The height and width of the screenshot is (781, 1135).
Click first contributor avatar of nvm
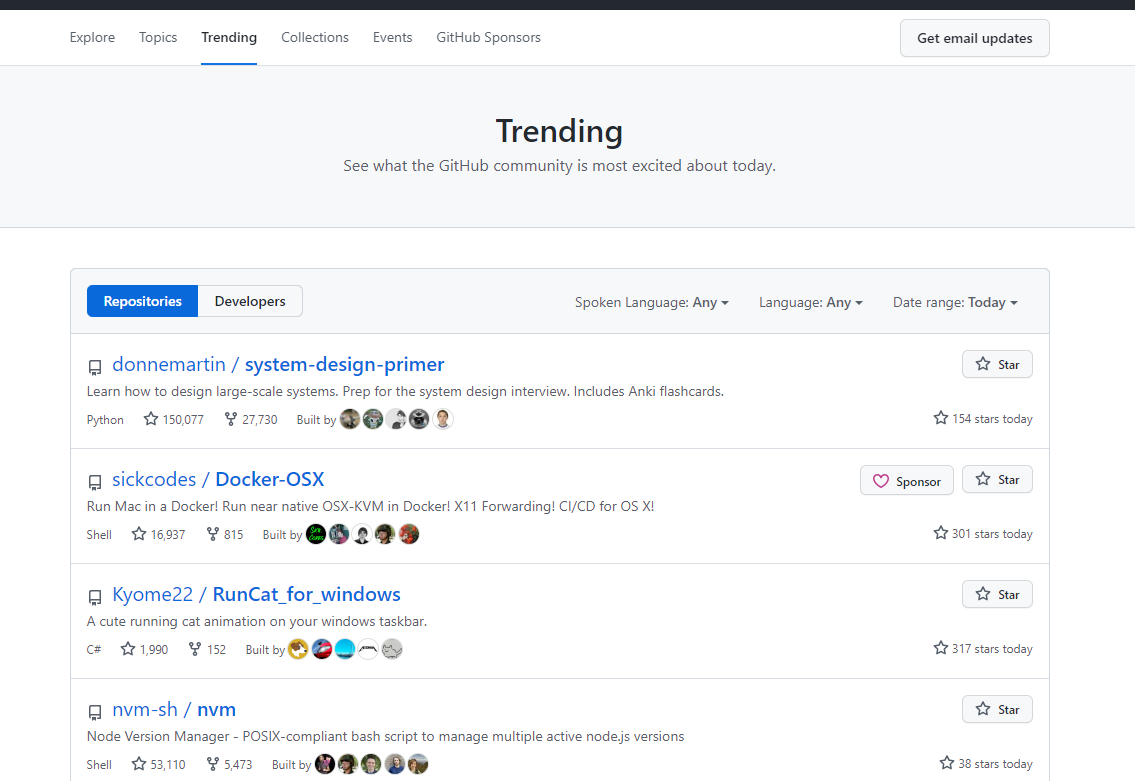[325, 764]
